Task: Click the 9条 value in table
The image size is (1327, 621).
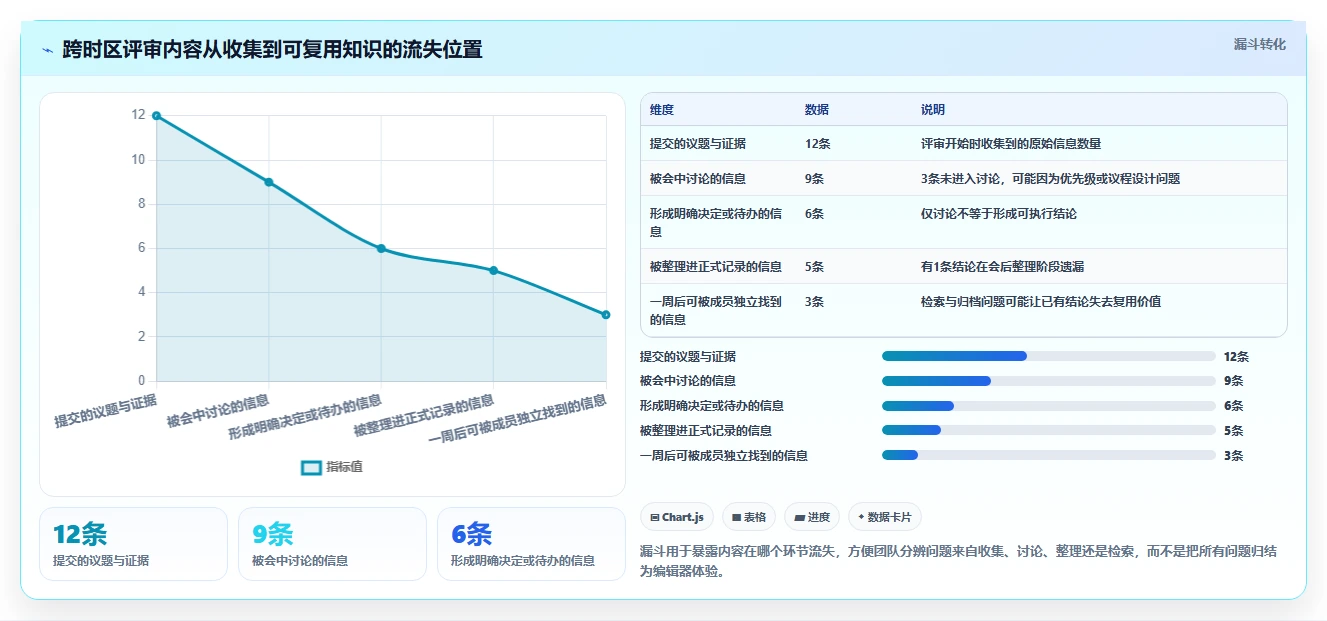Action: [815, 179]
